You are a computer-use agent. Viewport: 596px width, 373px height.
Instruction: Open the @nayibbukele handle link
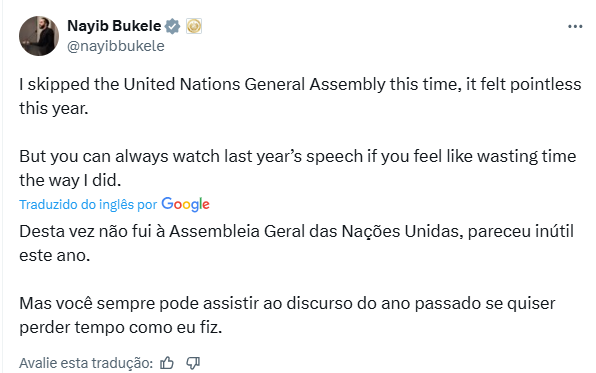(116, 46)
